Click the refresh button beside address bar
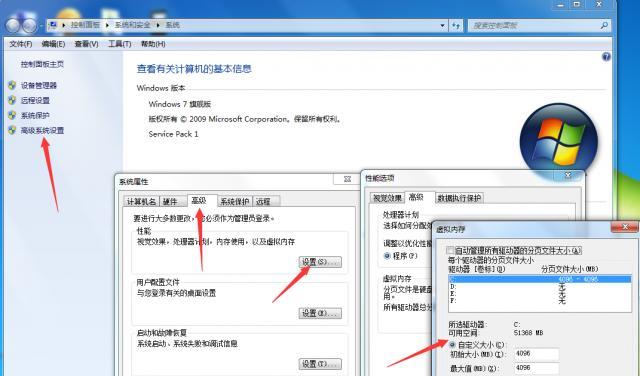Image resolution: width=640 pixels, height=376 pixels. [x=456, y=25]
